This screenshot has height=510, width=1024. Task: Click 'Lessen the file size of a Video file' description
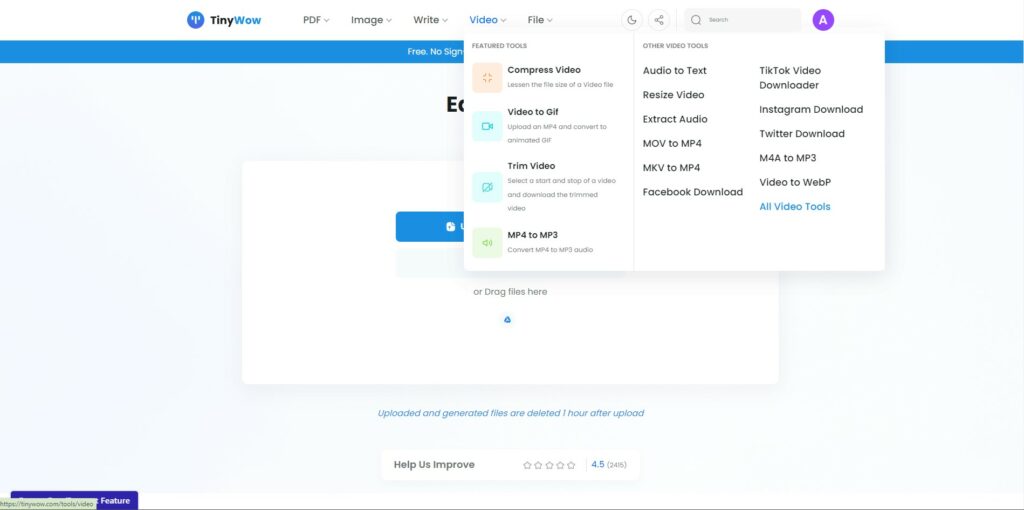coord(560,85)
